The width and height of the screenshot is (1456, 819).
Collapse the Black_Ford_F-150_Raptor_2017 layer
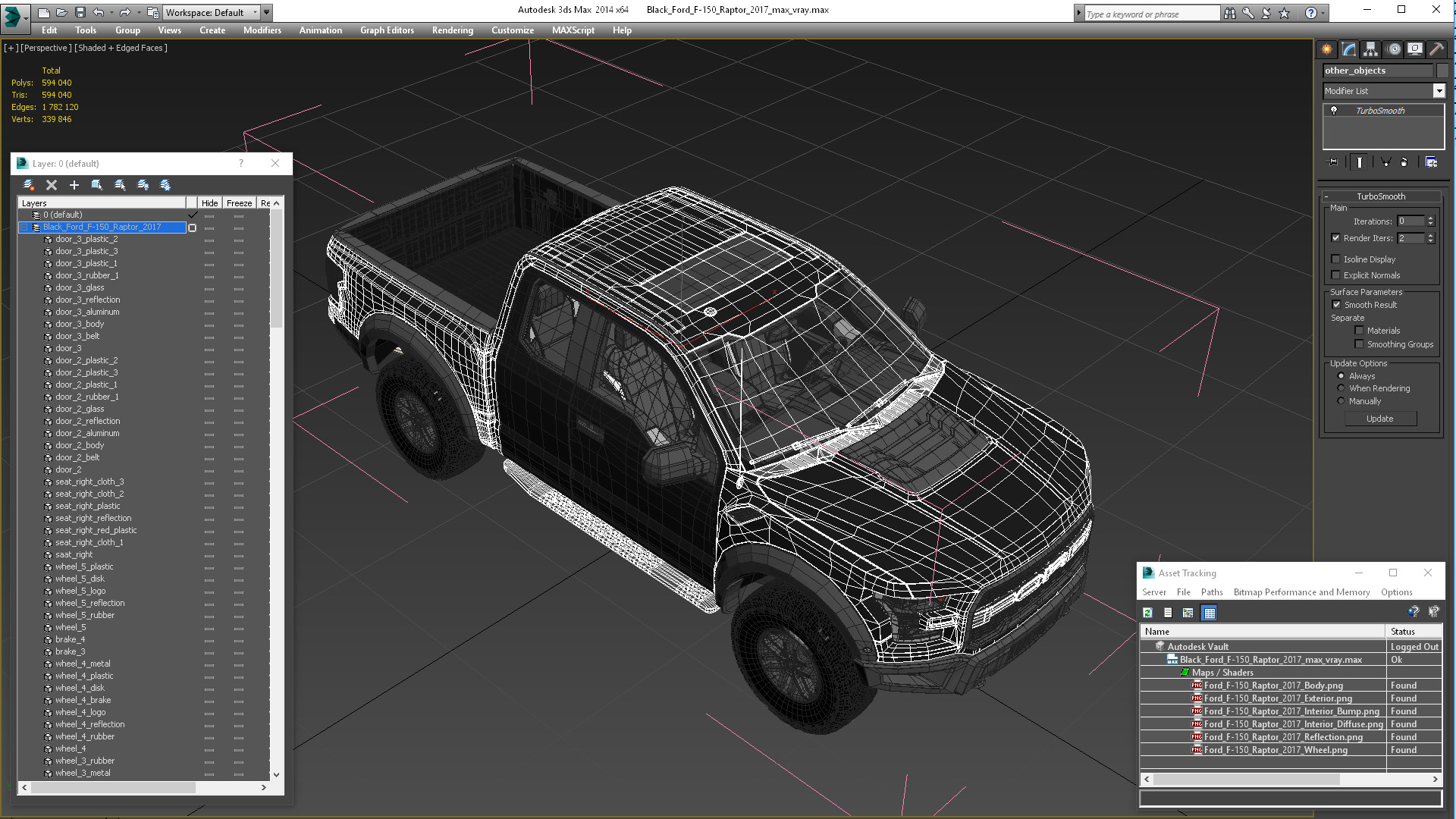tap(24, 227)
